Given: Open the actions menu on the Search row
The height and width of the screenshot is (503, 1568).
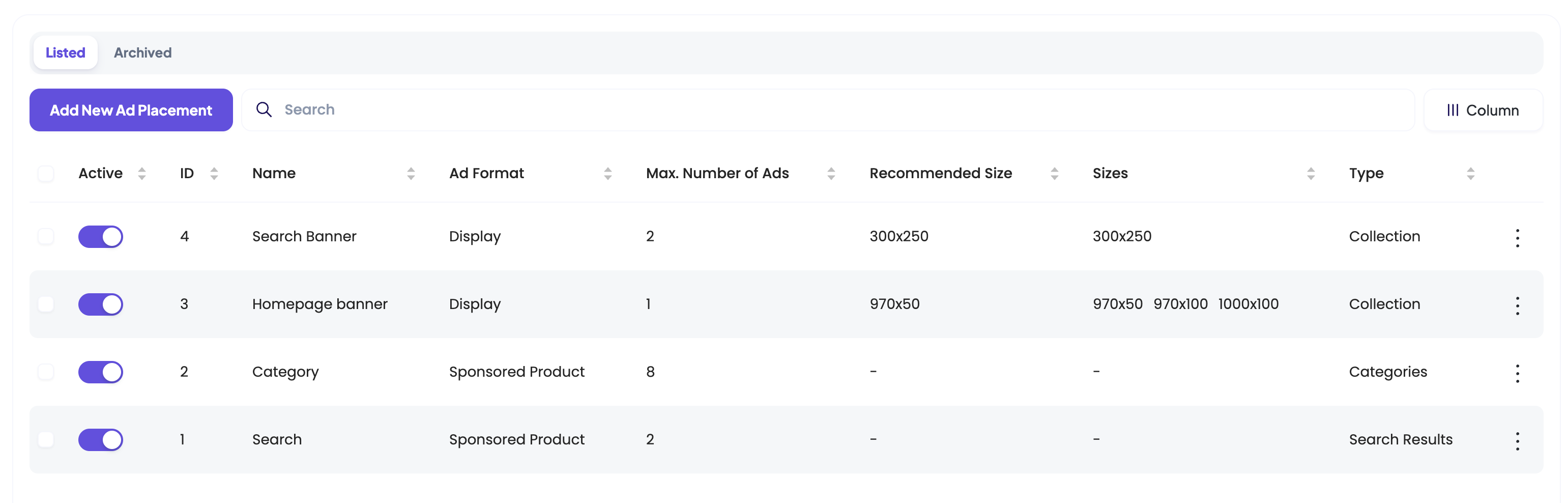Looking at the screenshot, I should pos(1518,439).
